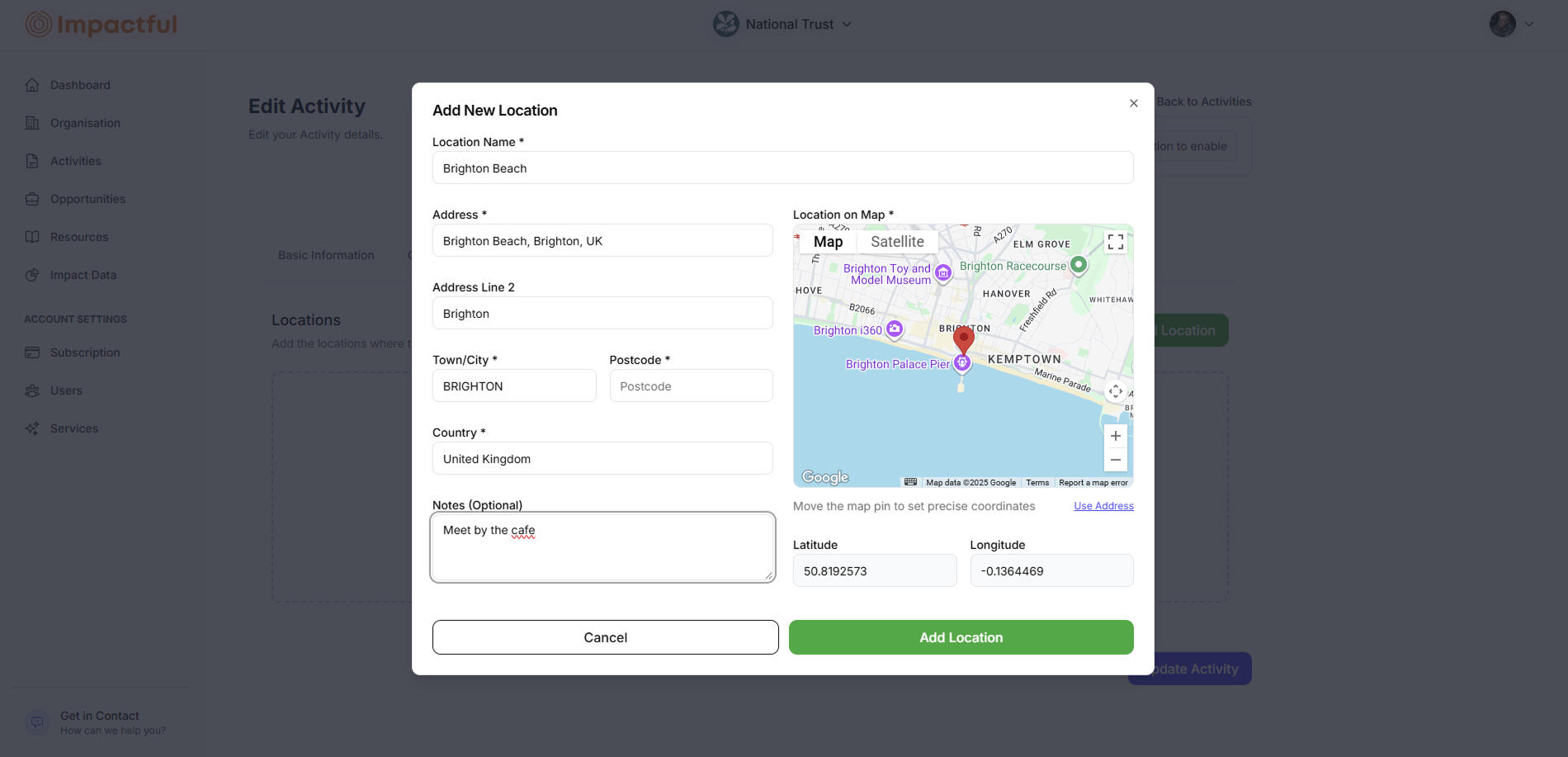Click into the Postcode field
The image size is (1568, 757).
(x=691, y=386)
